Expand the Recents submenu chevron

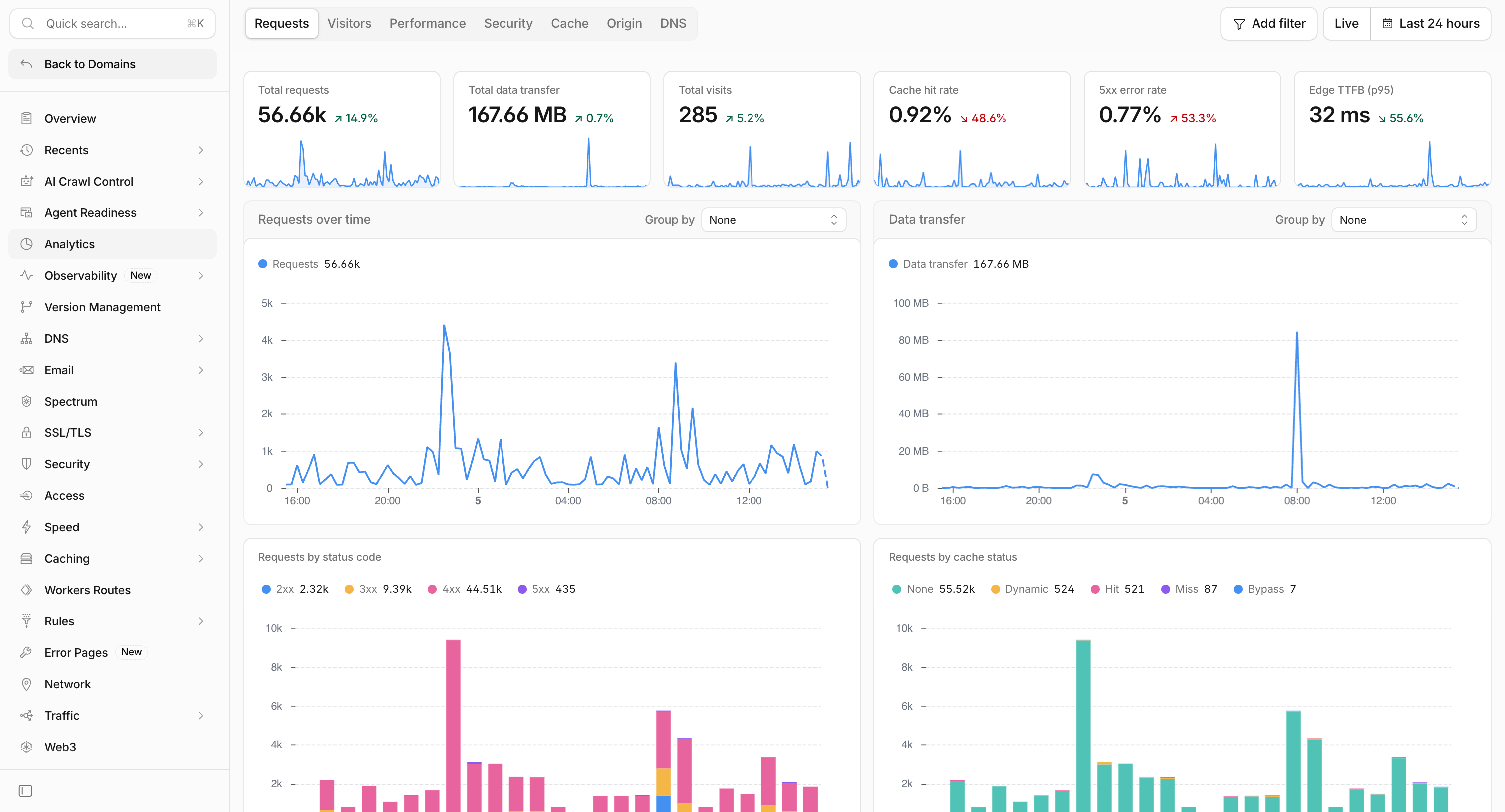pos(201,150)
